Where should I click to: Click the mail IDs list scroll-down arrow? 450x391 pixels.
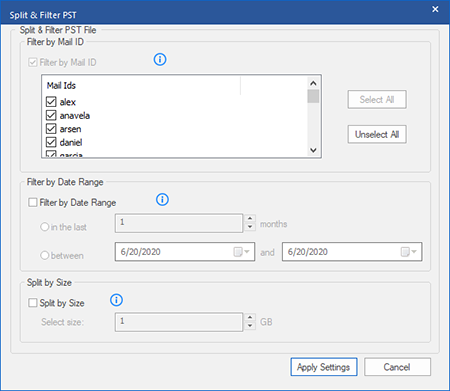coord(313,150)
